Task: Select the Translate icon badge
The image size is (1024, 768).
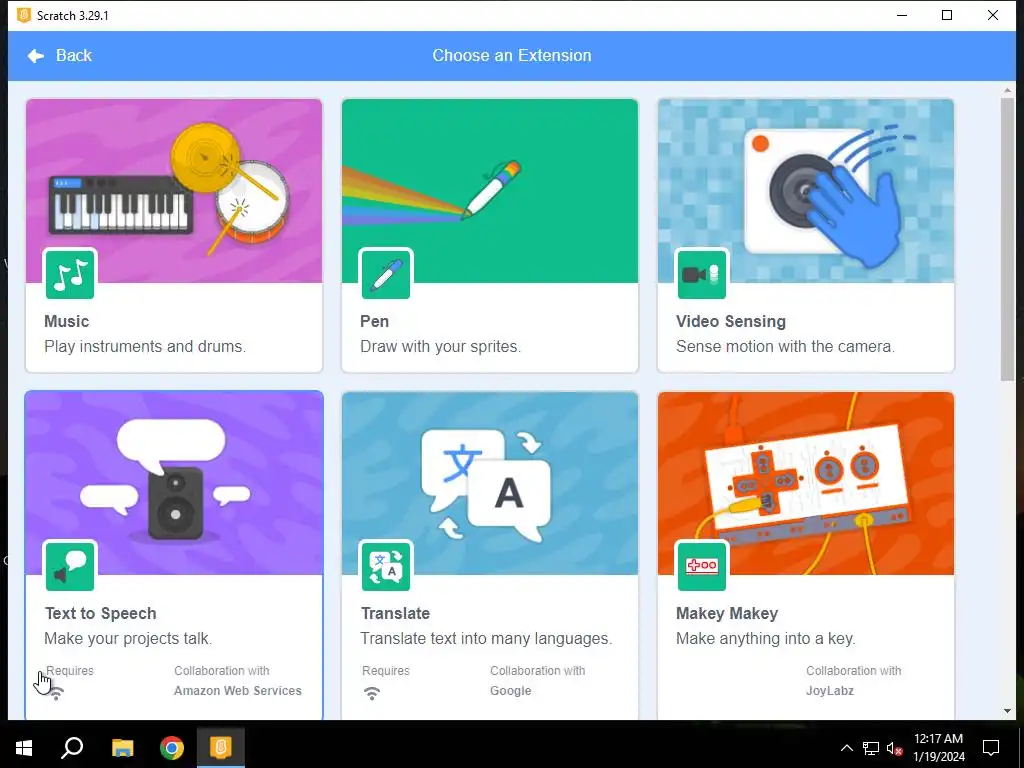Action: [386, 566]
